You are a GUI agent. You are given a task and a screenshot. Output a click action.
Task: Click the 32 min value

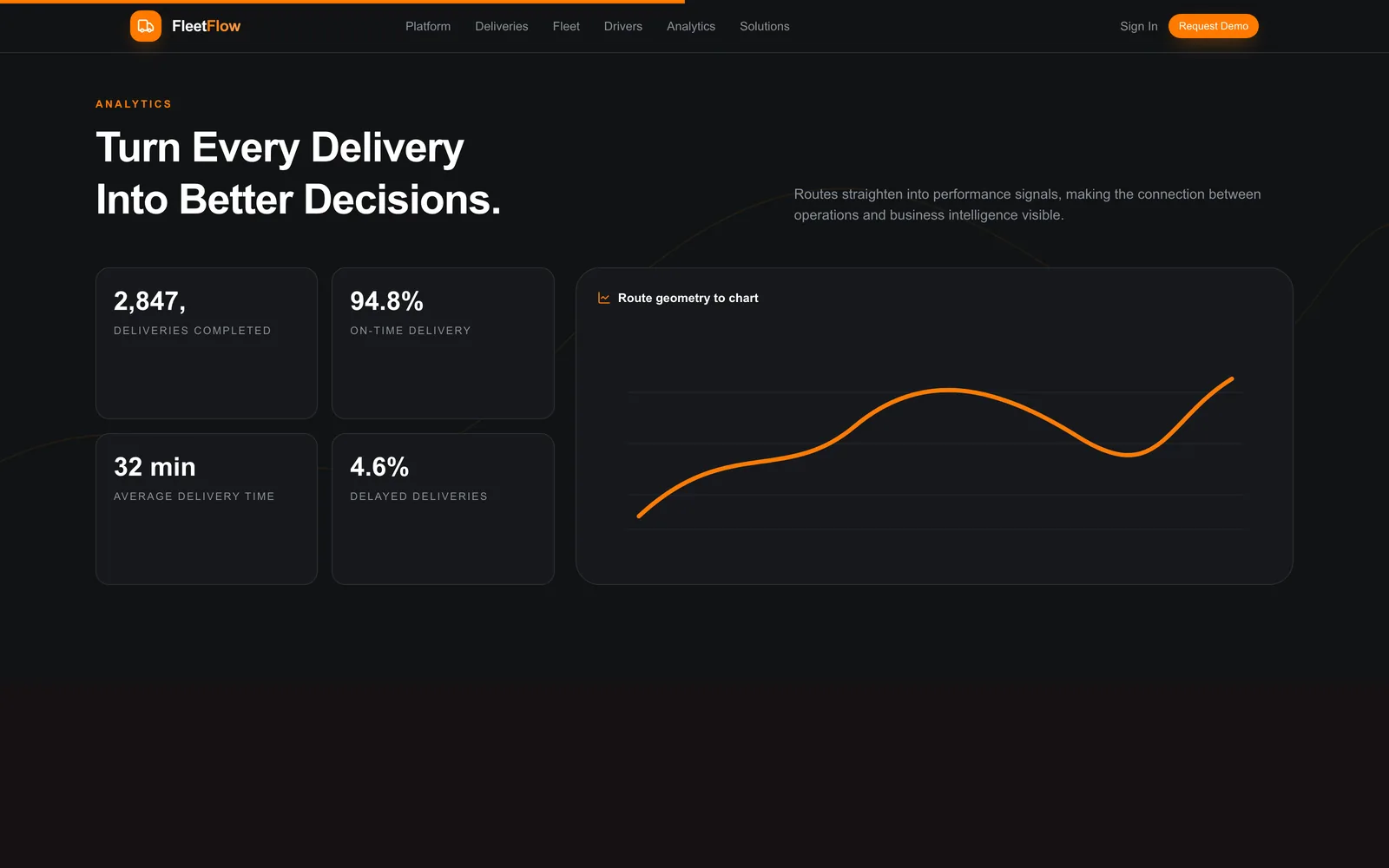pos(155,467)
